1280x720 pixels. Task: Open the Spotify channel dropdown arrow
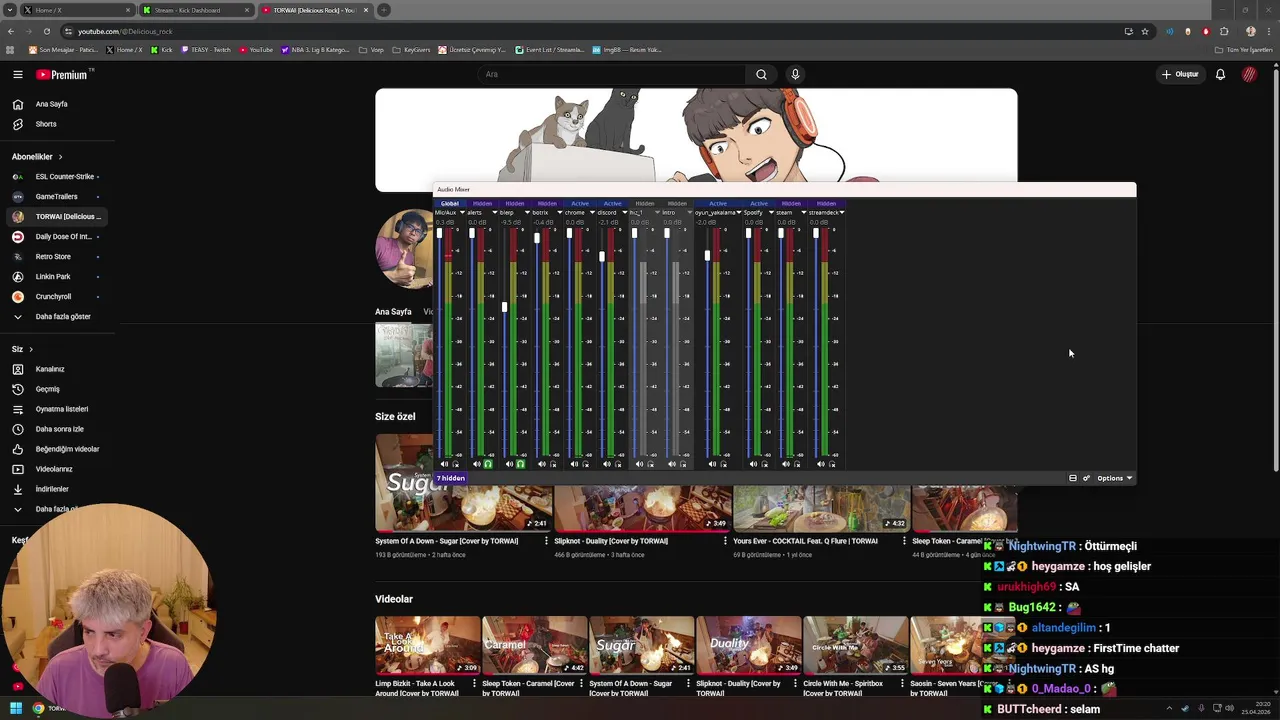771,212
